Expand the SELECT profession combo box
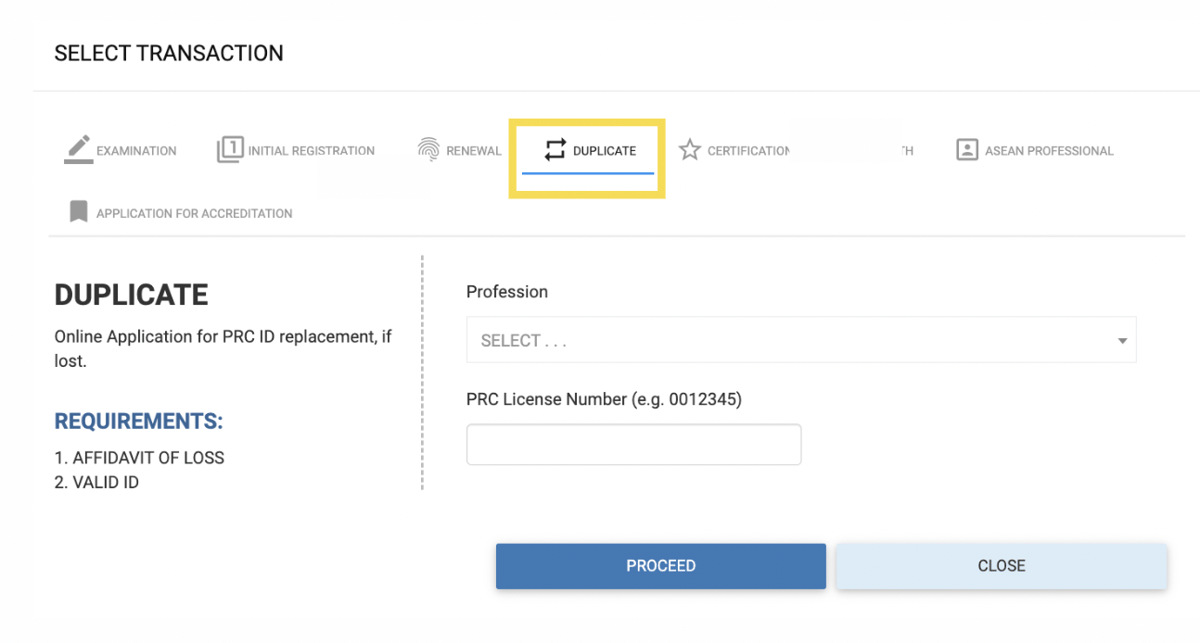This screenshot has width=1200, height=643. [x=800, y=339]
